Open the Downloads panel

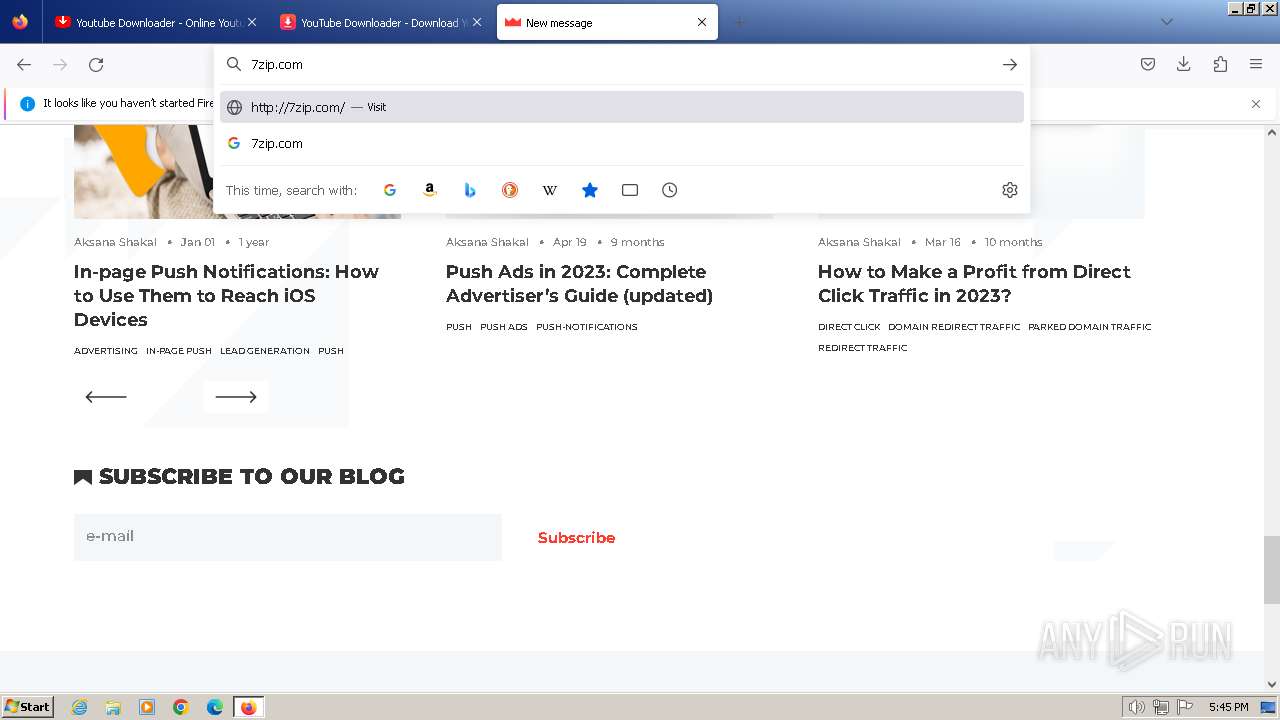point(1184,64)
